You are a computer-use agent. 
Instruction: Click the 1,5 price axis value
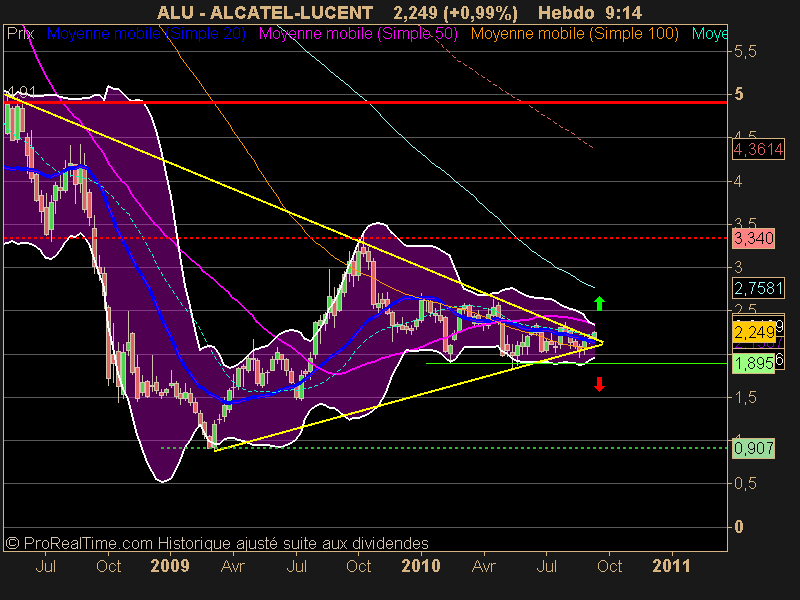tap(745, 397)
